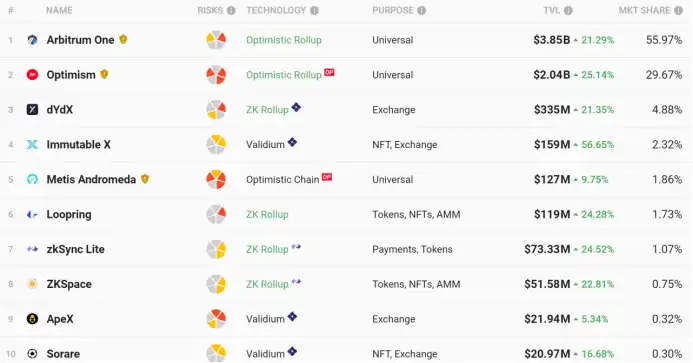Open the Sorare row in the table
Image resolution: width=693 pixels, height=363 pixels.
click(x=346, y=353)
